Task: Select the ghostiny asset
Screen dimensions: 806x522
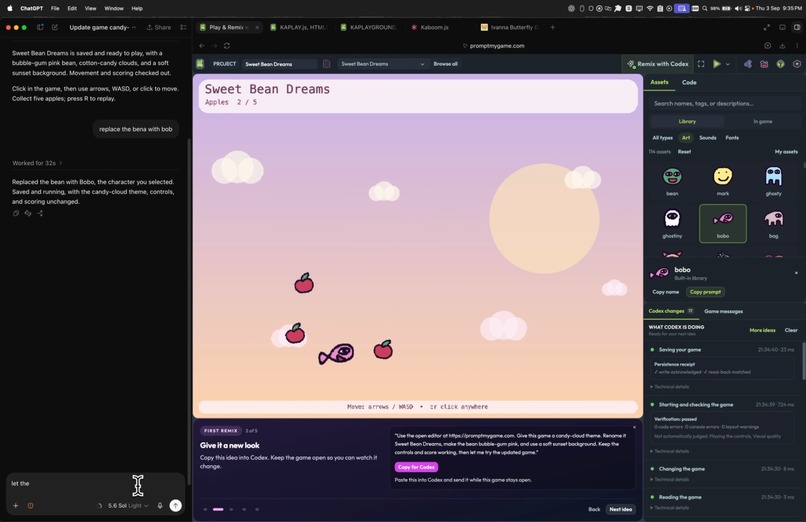Action: [x=672, y=223]
